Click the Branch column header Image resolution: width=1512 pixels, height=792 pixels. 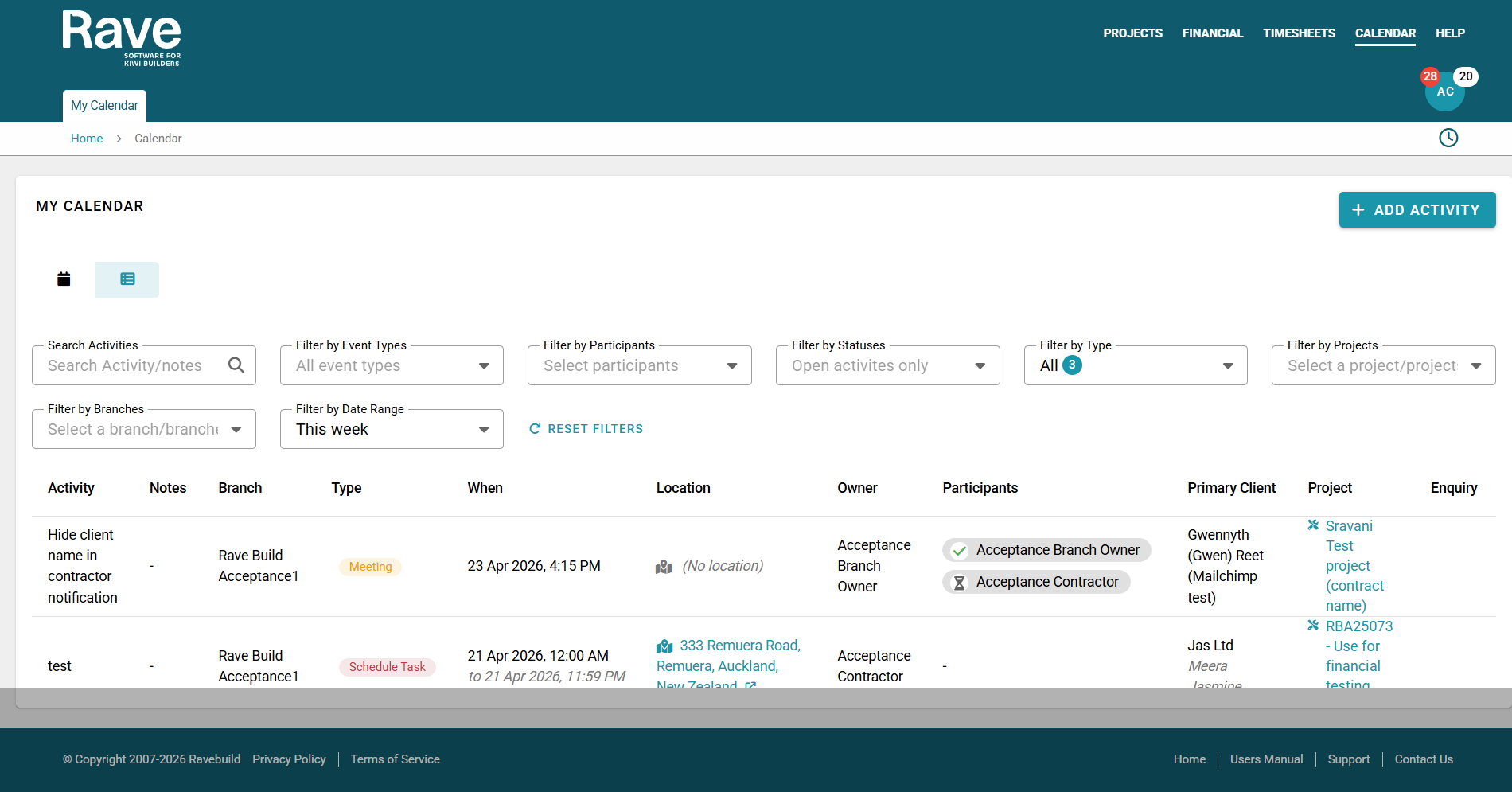[x=240, y=488]
